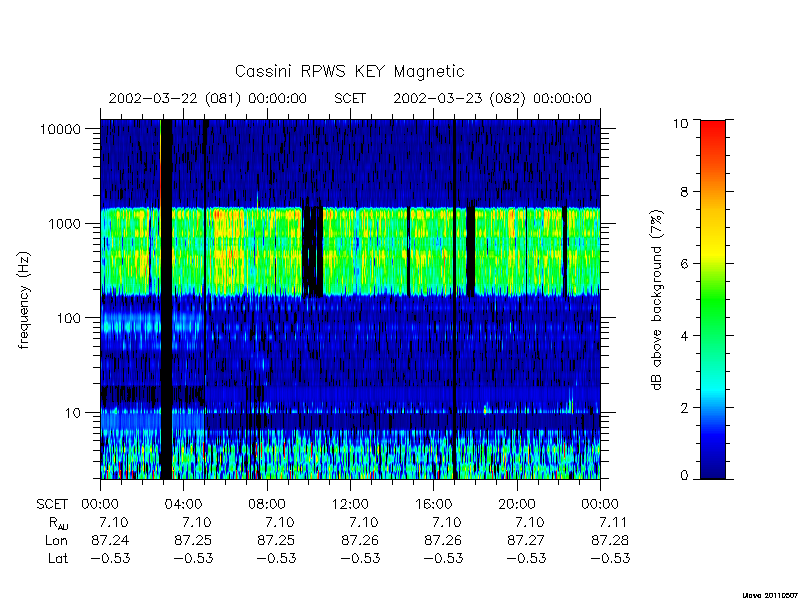Click the longitude value "87.24"
This screenshot has height=600, width=800.
[110, 540]
